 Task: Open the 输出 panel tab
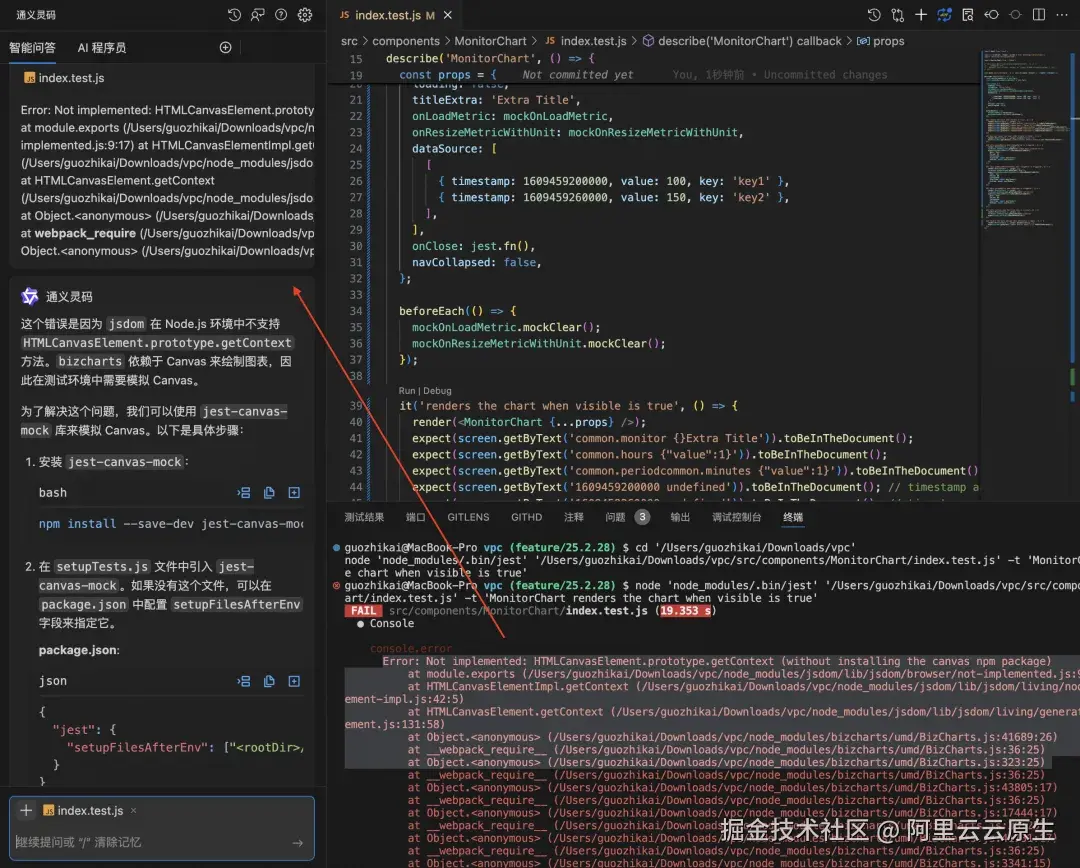click(680, 517)
